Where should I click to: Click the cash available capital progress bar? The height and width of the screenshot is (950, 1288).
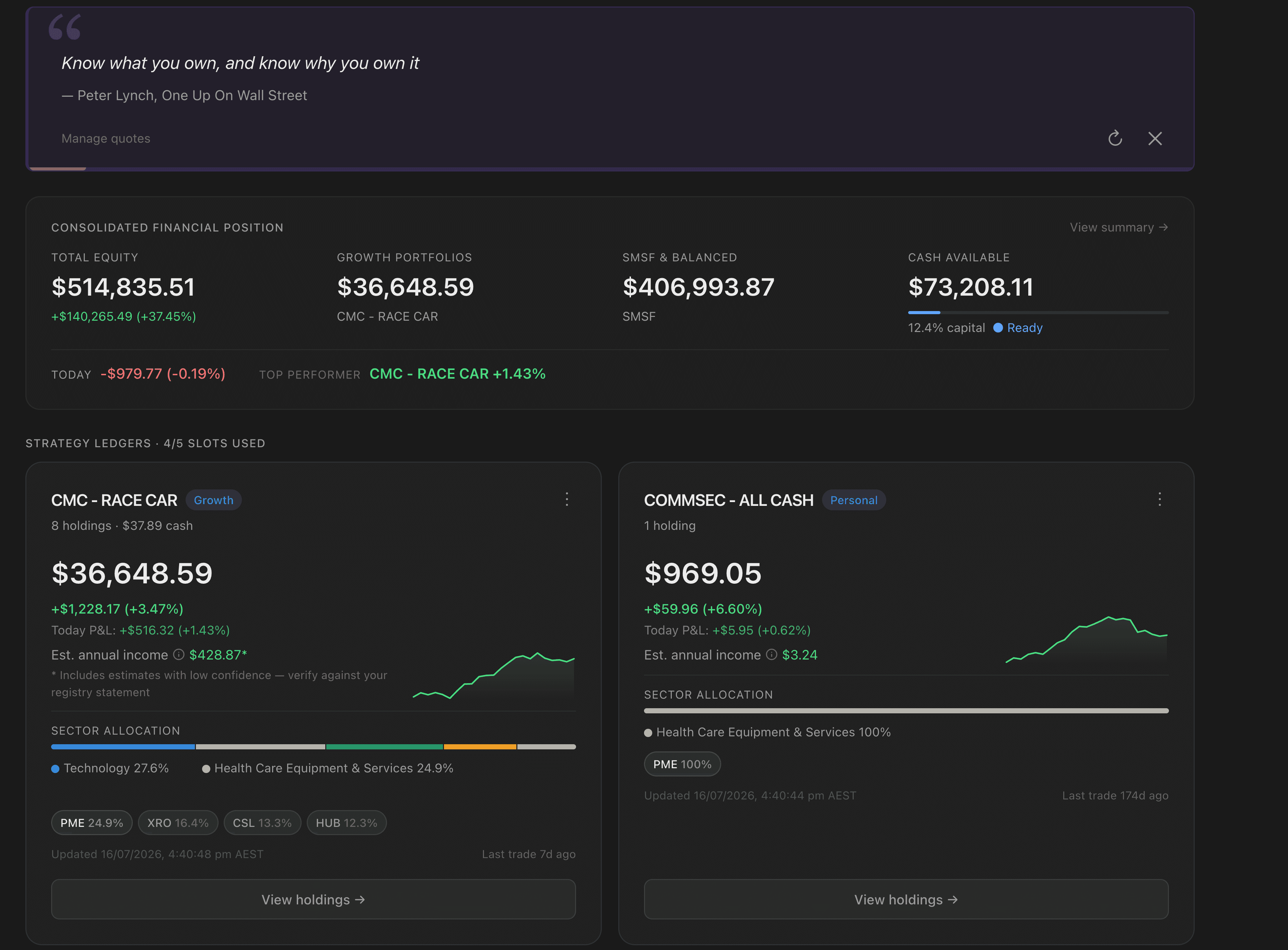(1038, 312)
